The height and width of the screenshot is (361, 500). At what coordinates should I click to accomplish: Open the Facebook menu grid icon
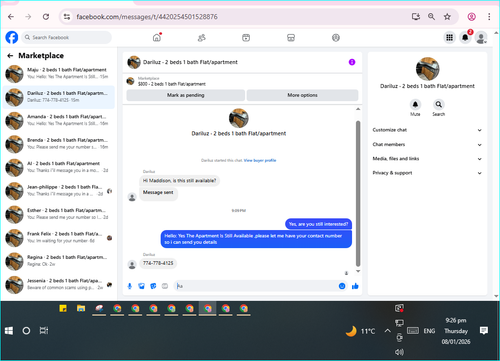tap(450, 37)
